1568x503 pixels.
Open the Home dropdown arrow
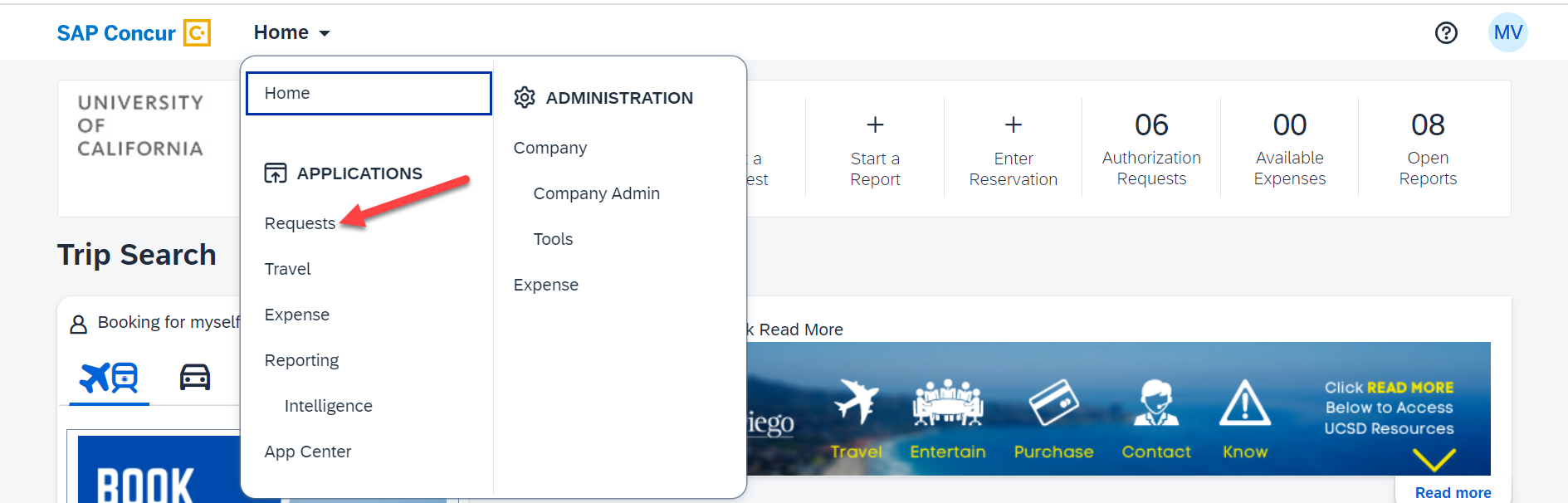point(325,33)
